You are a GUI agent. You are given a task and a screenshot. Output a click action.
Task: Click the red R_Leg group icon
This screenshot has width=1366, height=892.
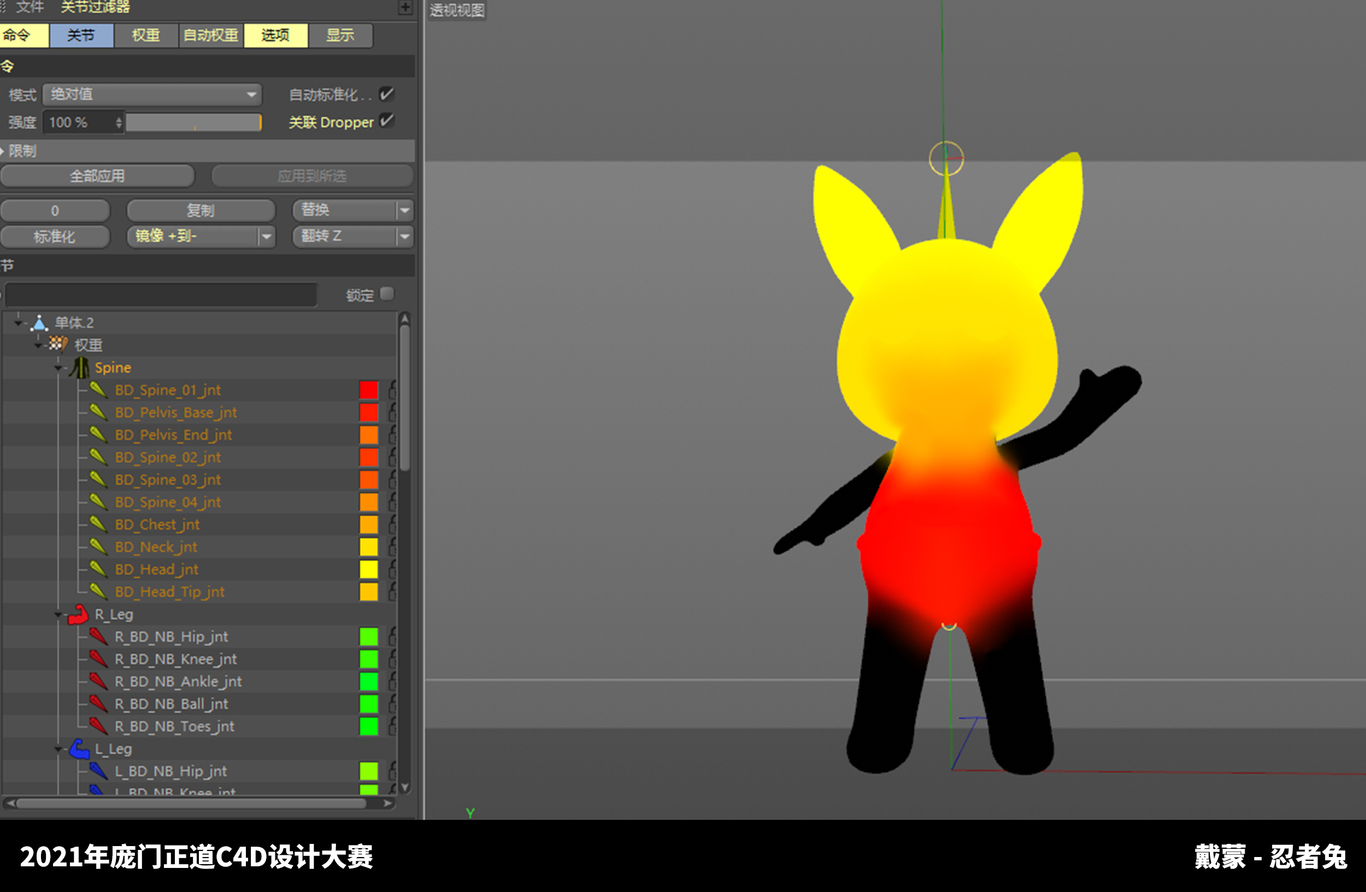click(78, 614)
